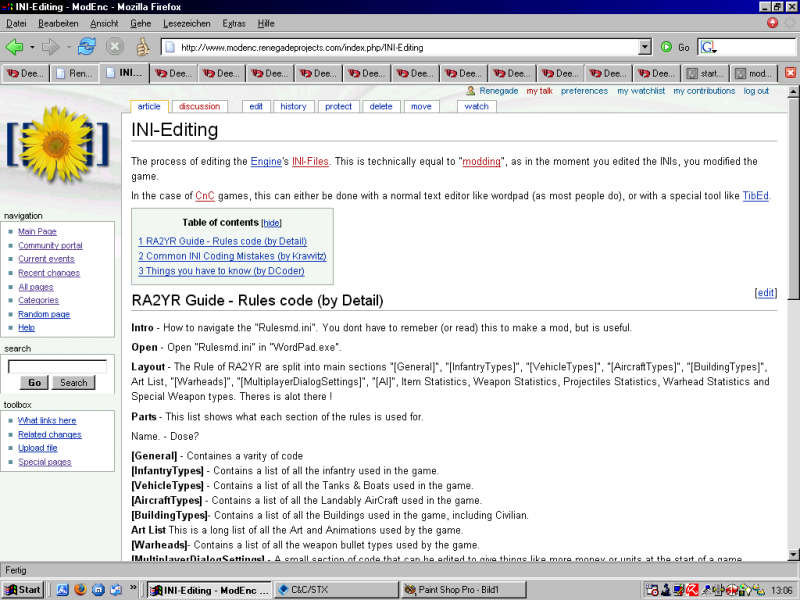This screenshot has height=600, width=800.
Task: Select the history page tab
Action: point(293,106)
